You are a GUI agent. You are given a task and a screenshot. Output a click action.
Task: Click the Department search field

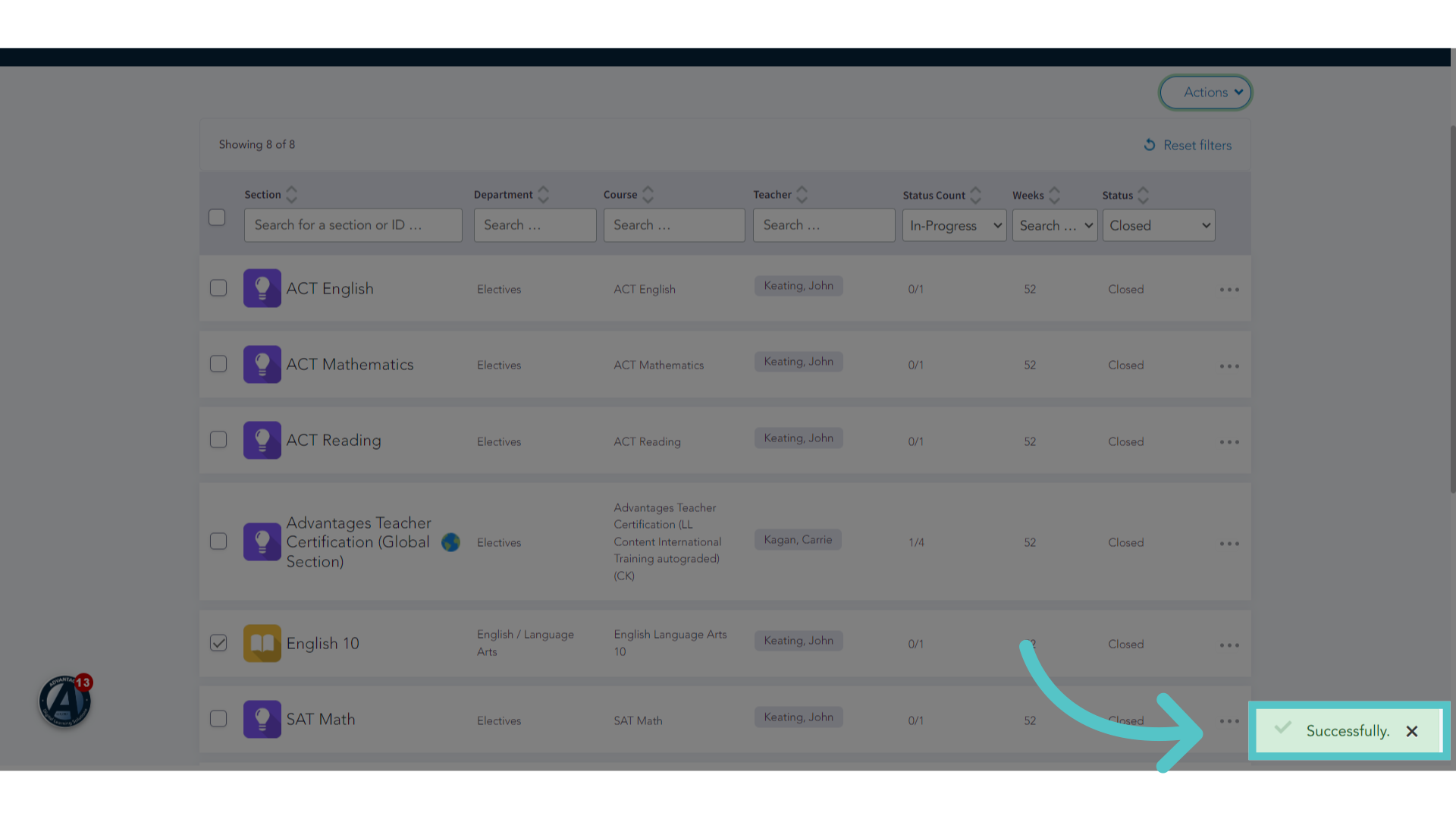535,225
